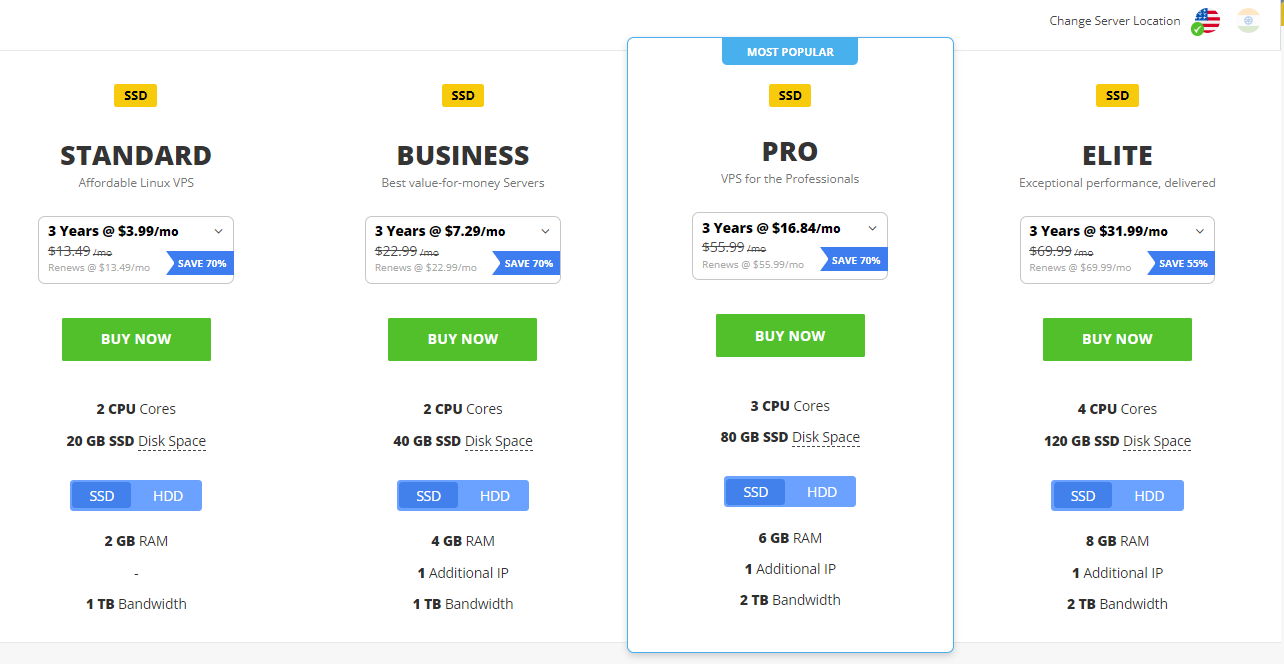Click the MOST POPULAR badge on PRO
Viewport: 1284px width, 664px height.
pos(790,52)
